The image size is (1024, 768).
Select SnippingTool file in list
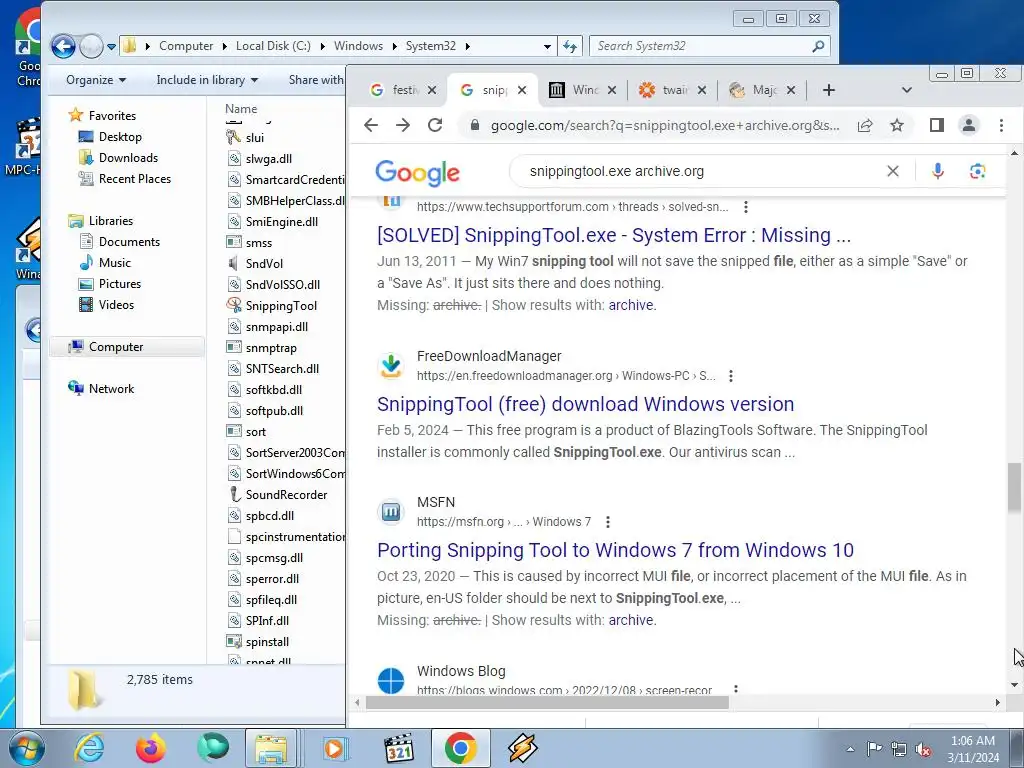coord(281,306)
